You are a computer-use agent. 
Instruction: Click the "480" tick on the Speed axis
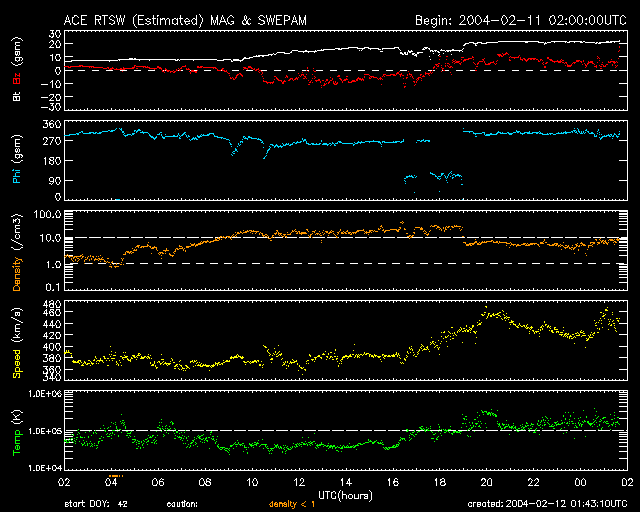coord(52,304)
